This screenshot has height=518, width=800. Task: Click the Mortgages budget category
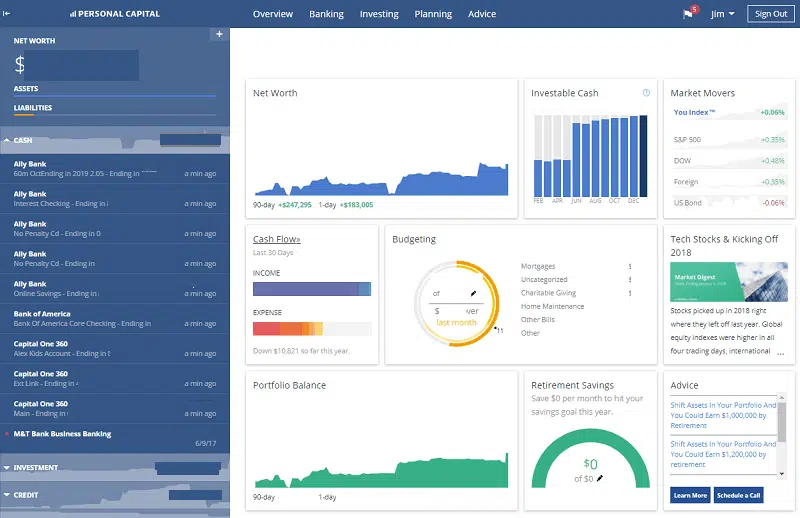pyautogui.click(x=538, y=266)
